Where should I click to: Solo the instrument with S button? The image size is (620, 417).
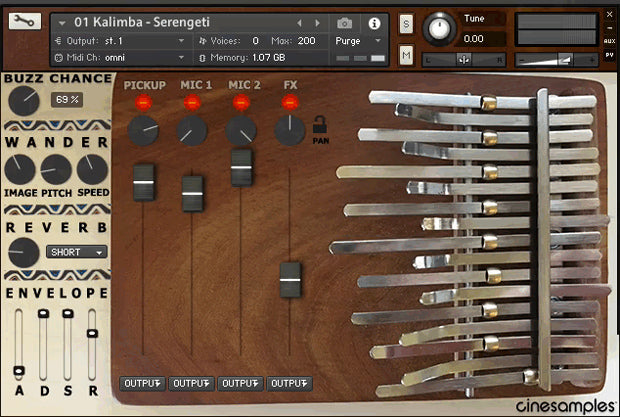click(x=407, y=23)
